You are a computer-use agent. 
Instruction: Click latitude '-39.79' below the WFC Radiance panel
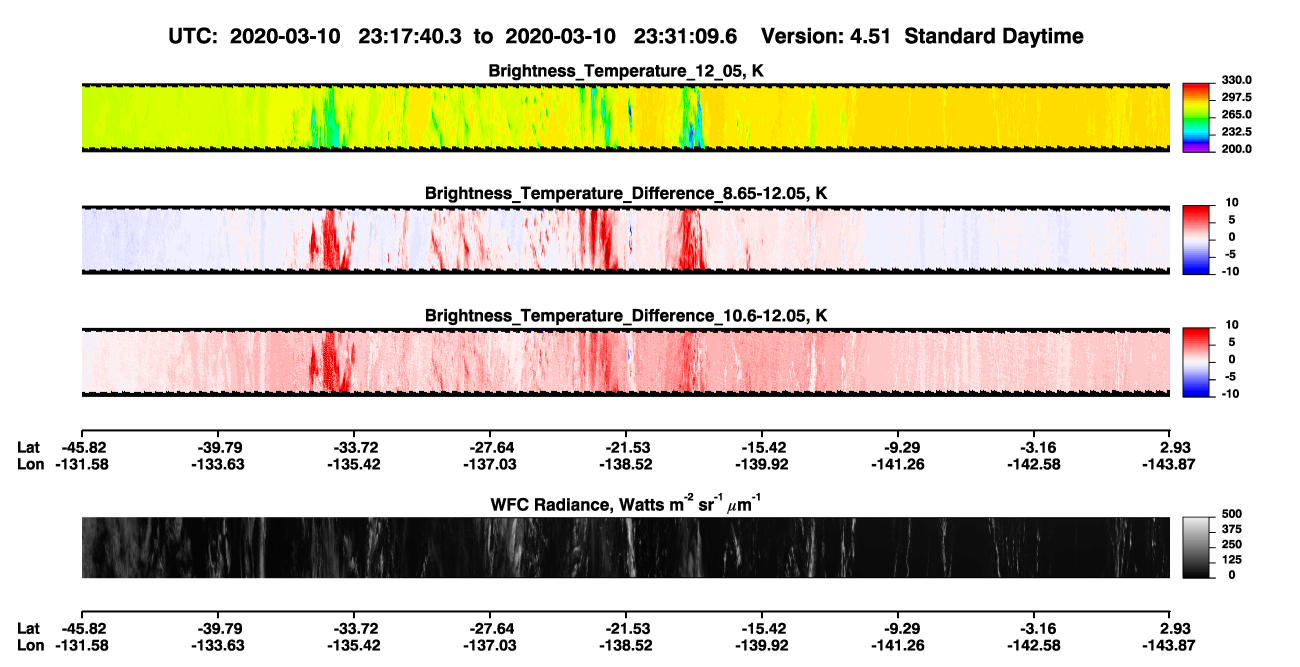coord(217,628)
